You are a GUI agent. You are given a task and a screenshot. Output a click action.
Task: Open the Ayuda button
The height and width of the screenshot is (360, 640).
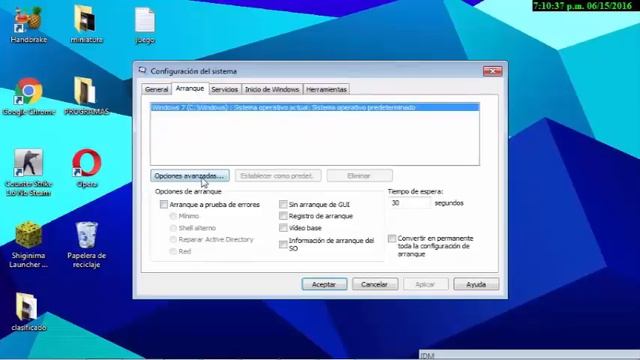[x=476, y=284]
